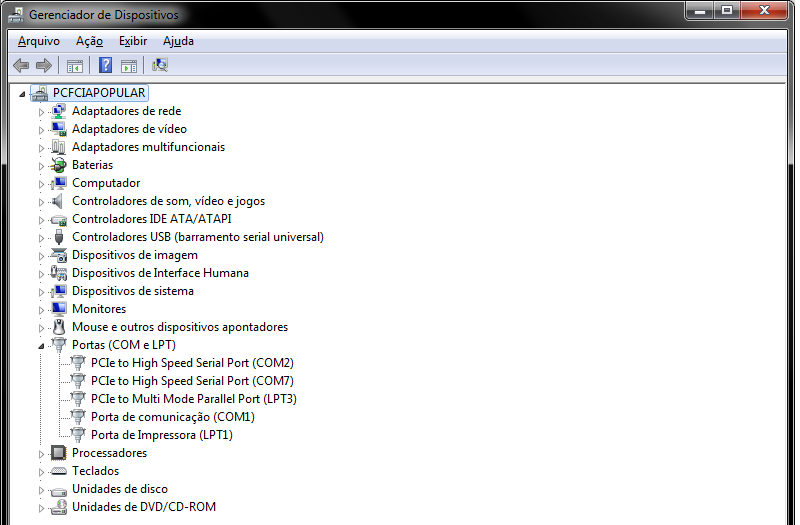The image size is (800, 525).
Task: Maximize the Gerenciador de Dispositivos window
Action: pyautogui.click(x=727, y=10)
